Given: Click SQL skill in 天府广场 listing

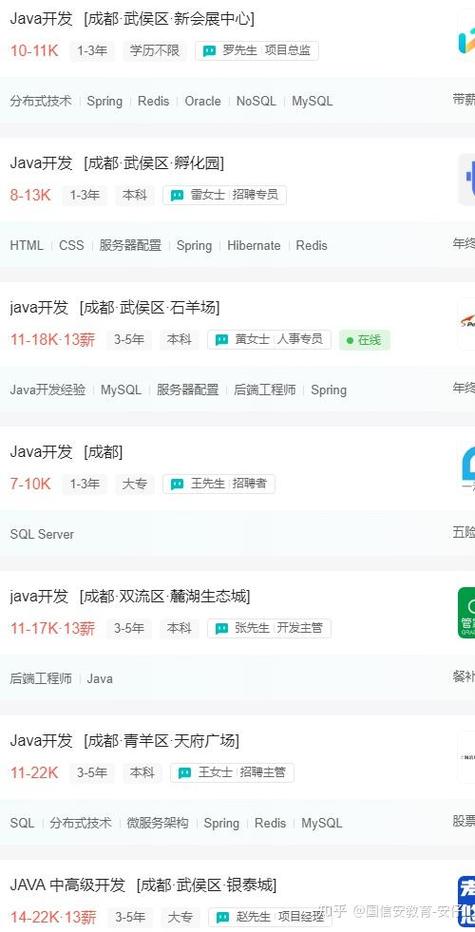Looking at the screenshot, I should [x=22, y=823].
